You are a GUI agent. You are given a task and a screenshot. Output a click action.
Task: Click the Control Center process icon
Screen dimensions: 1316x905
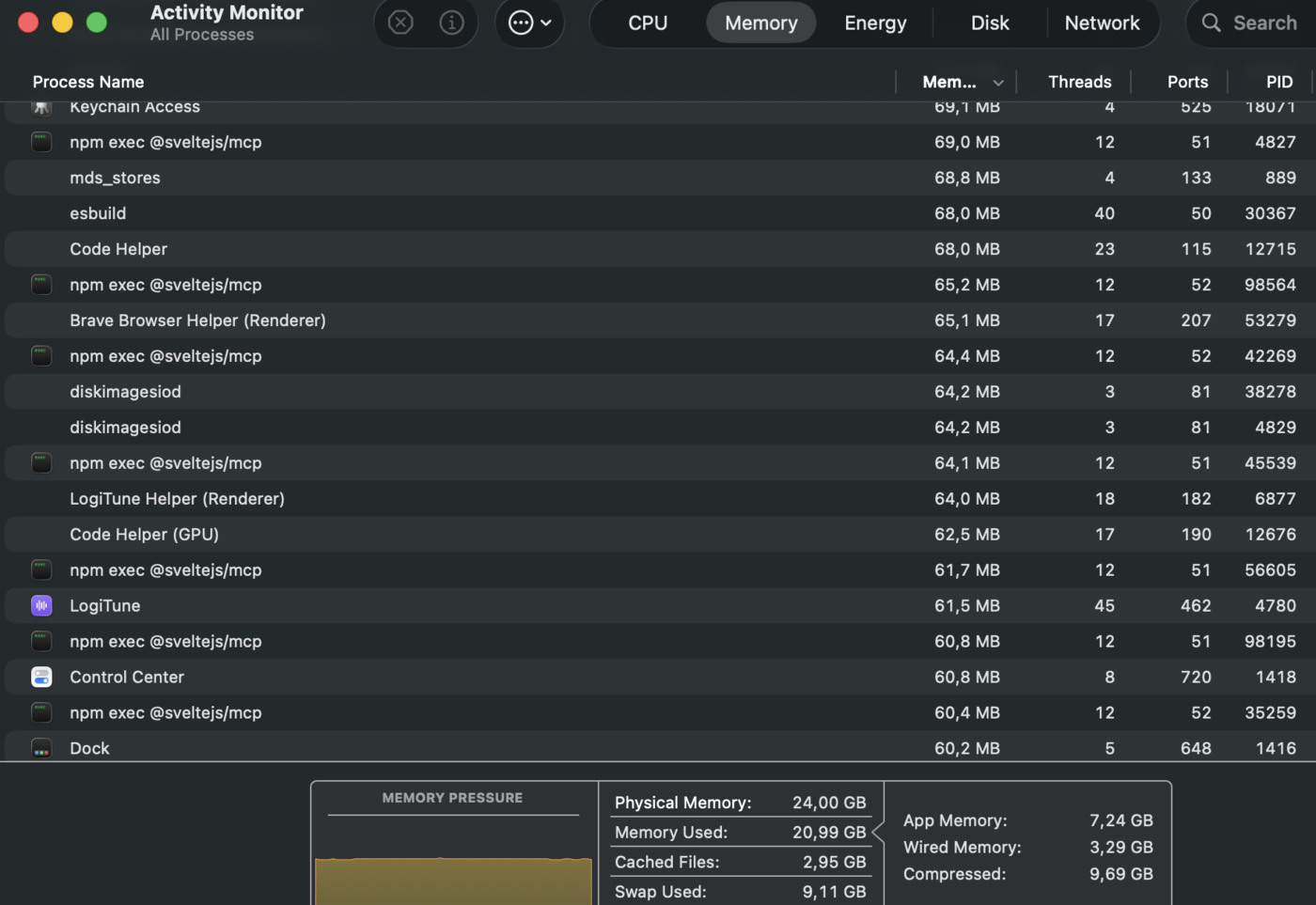coord(41,678)
